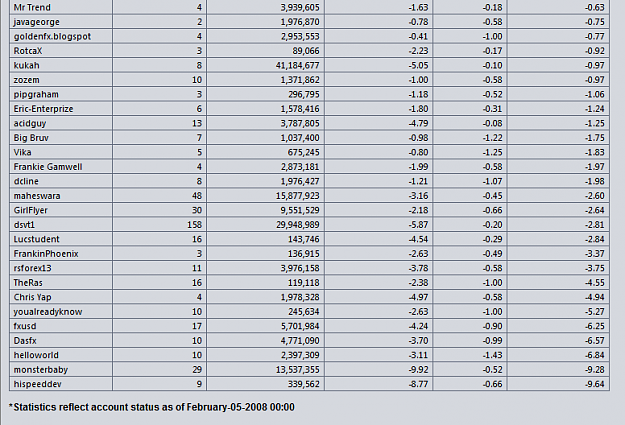The height and width of the screenshot is (425, 625).
Task: Click -5.87 in the dsvt1 row
Action: click(419, 225)
